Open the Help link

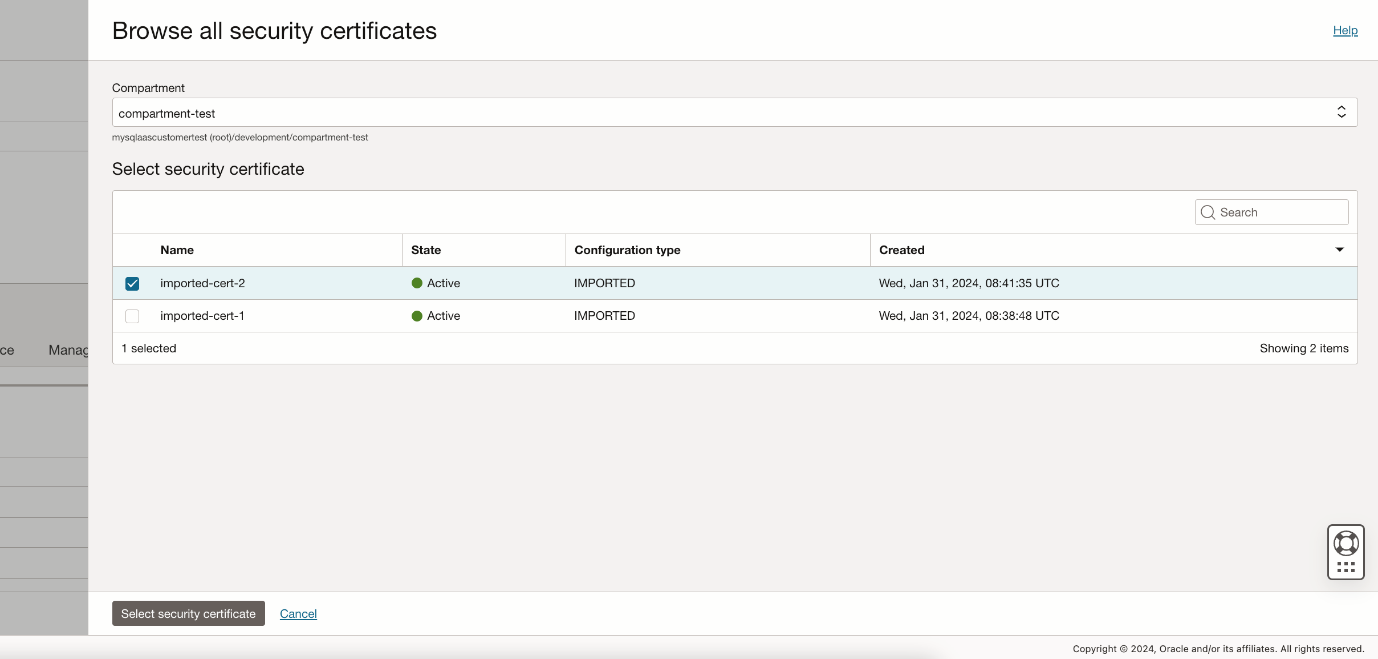click(1345, 30)
